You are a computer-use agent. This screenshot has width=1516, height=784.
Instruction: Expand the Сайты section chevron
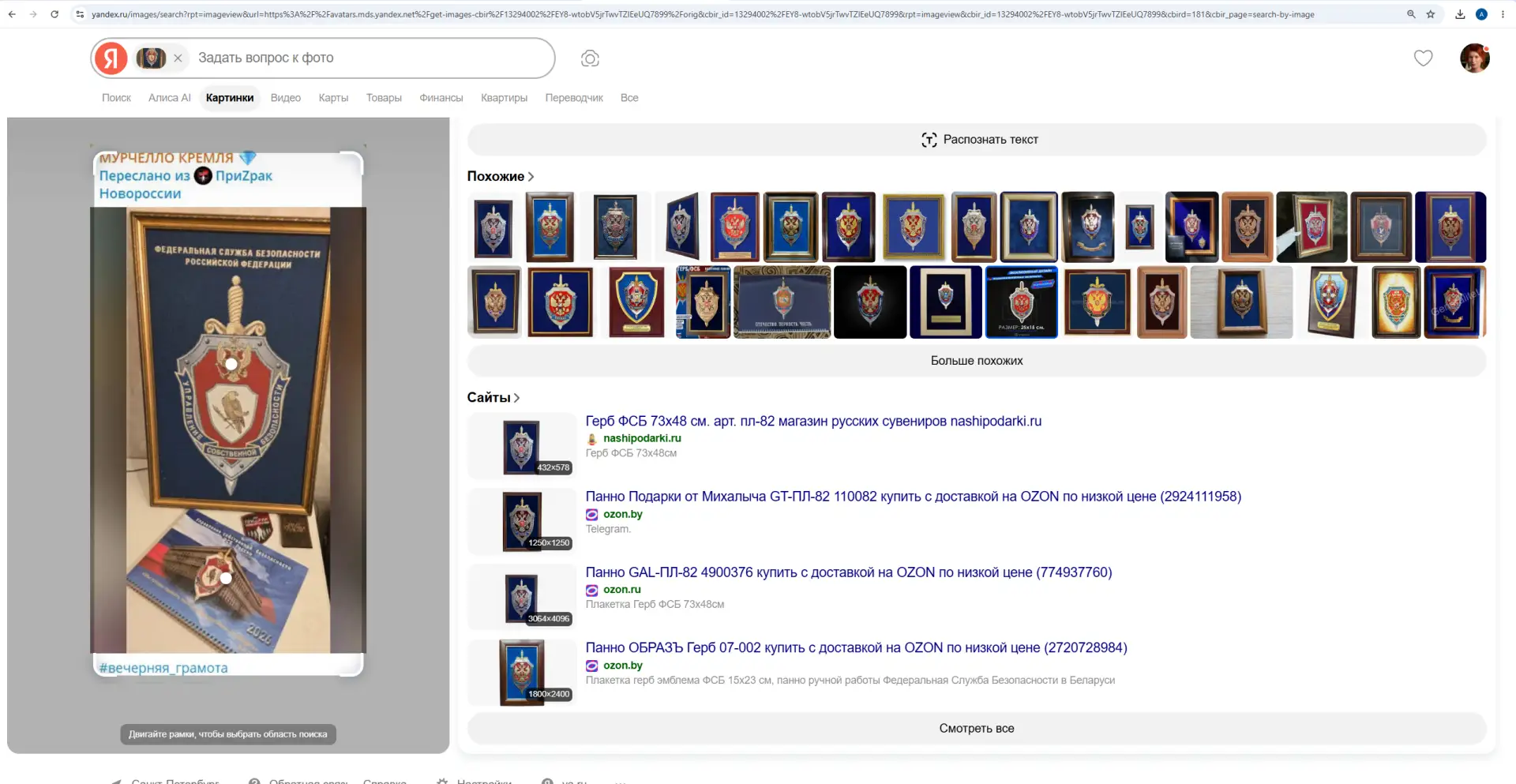click(517, 398)
